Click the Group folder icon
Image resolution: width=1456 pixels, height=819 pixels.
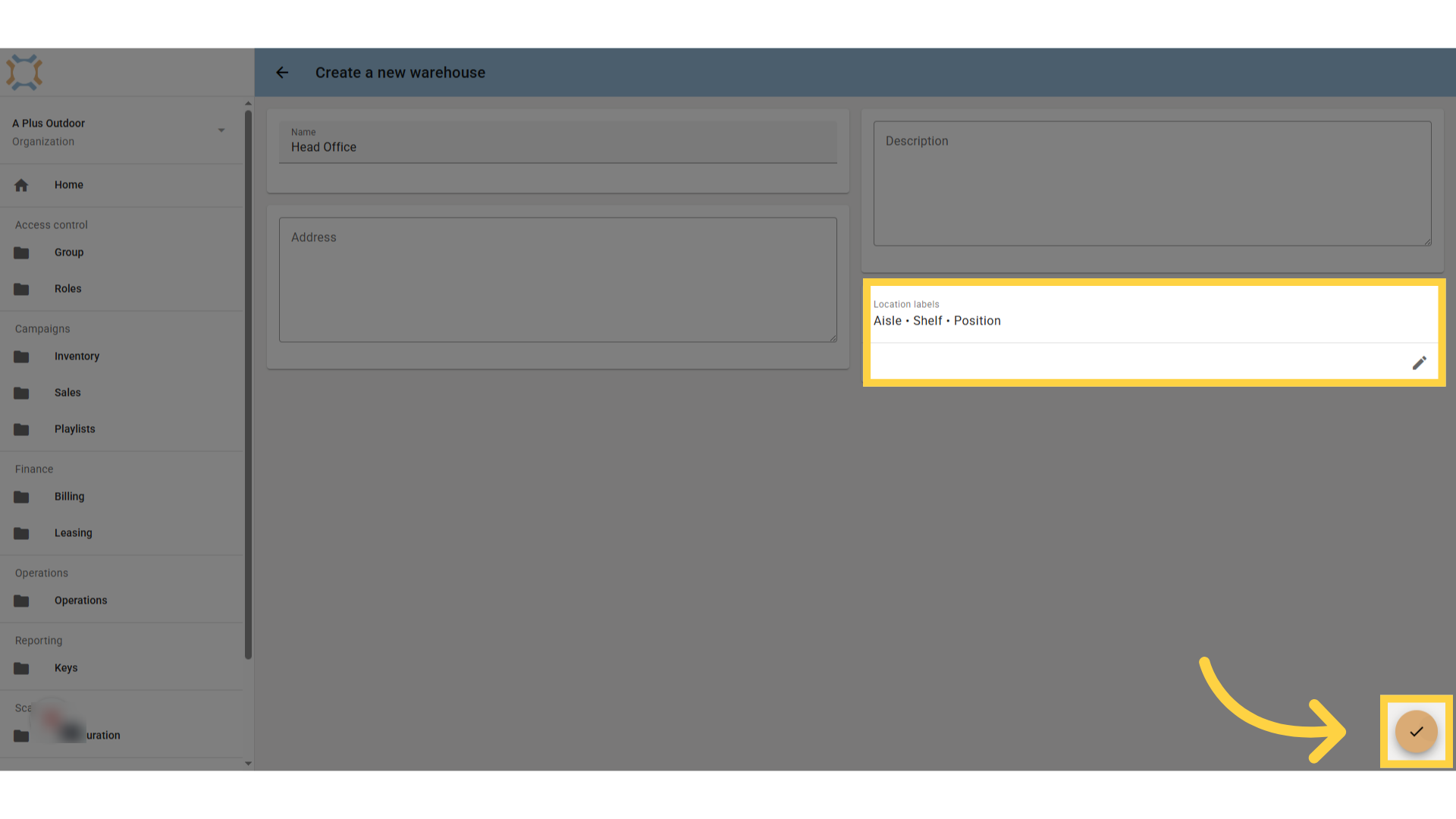click(x=21, y=253)
